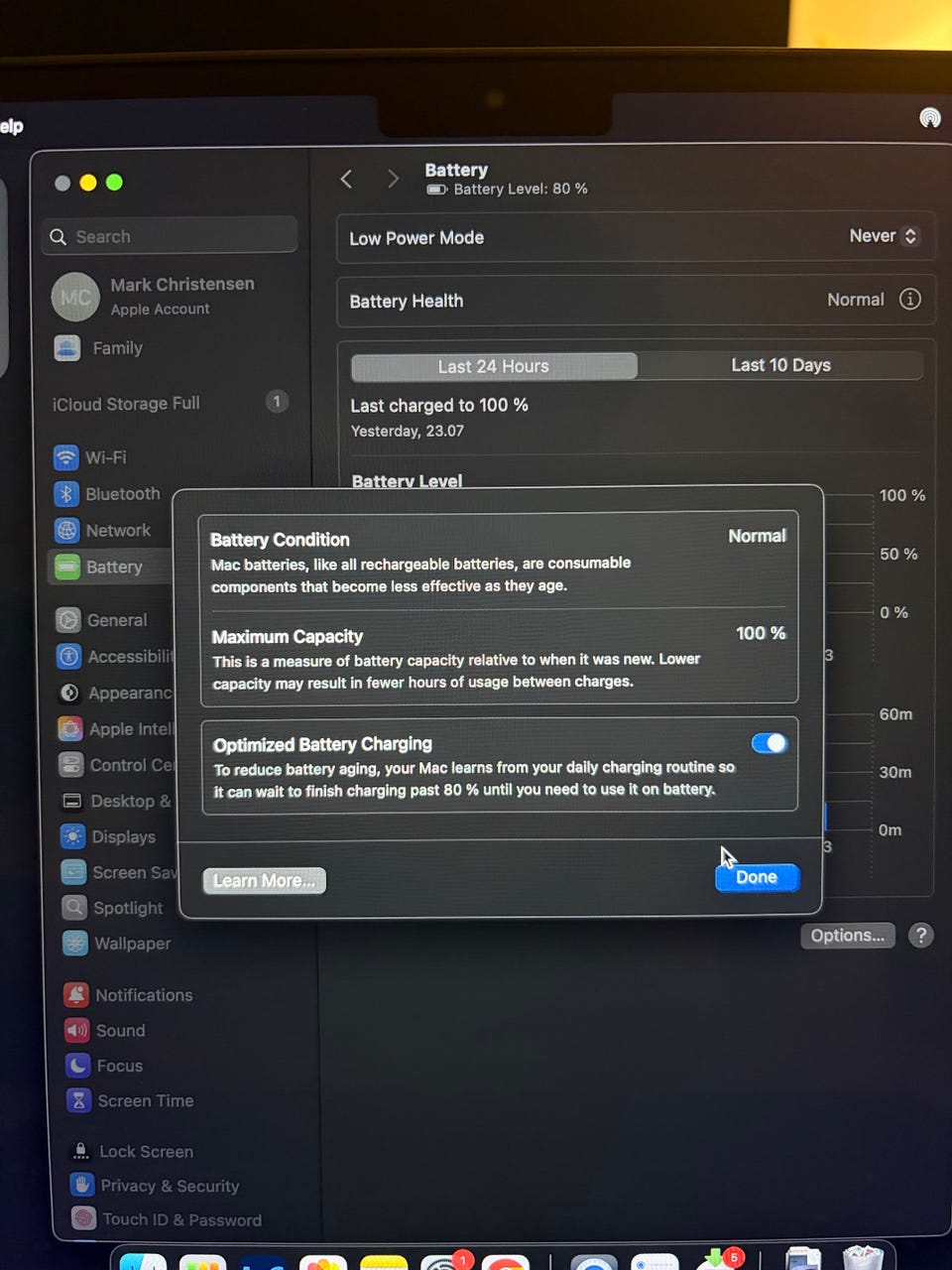The width and height of the screenshot is (952, 1270).
Task: Open the Screen Saver icon
Action: click(74, 872)
